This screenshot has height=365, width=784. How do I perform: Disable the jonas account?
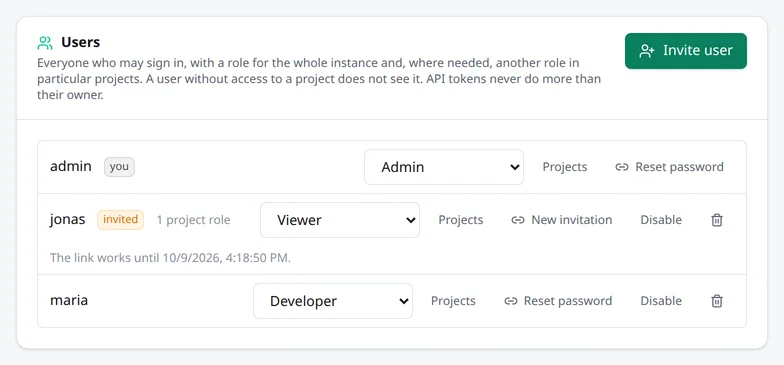point(660,220)
